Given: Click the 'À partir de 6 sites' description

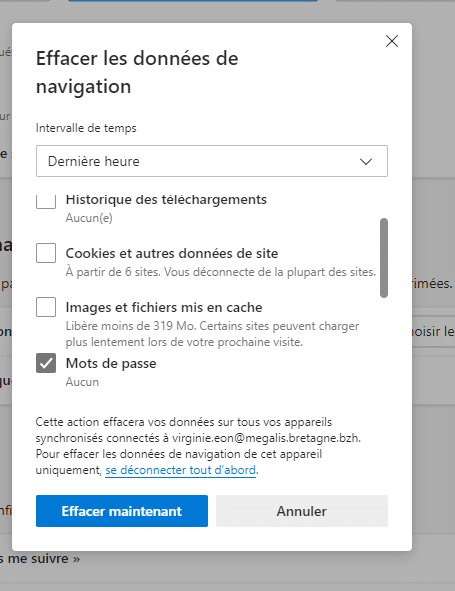Looking at the screenshot, I should click(x=221, y=272).
